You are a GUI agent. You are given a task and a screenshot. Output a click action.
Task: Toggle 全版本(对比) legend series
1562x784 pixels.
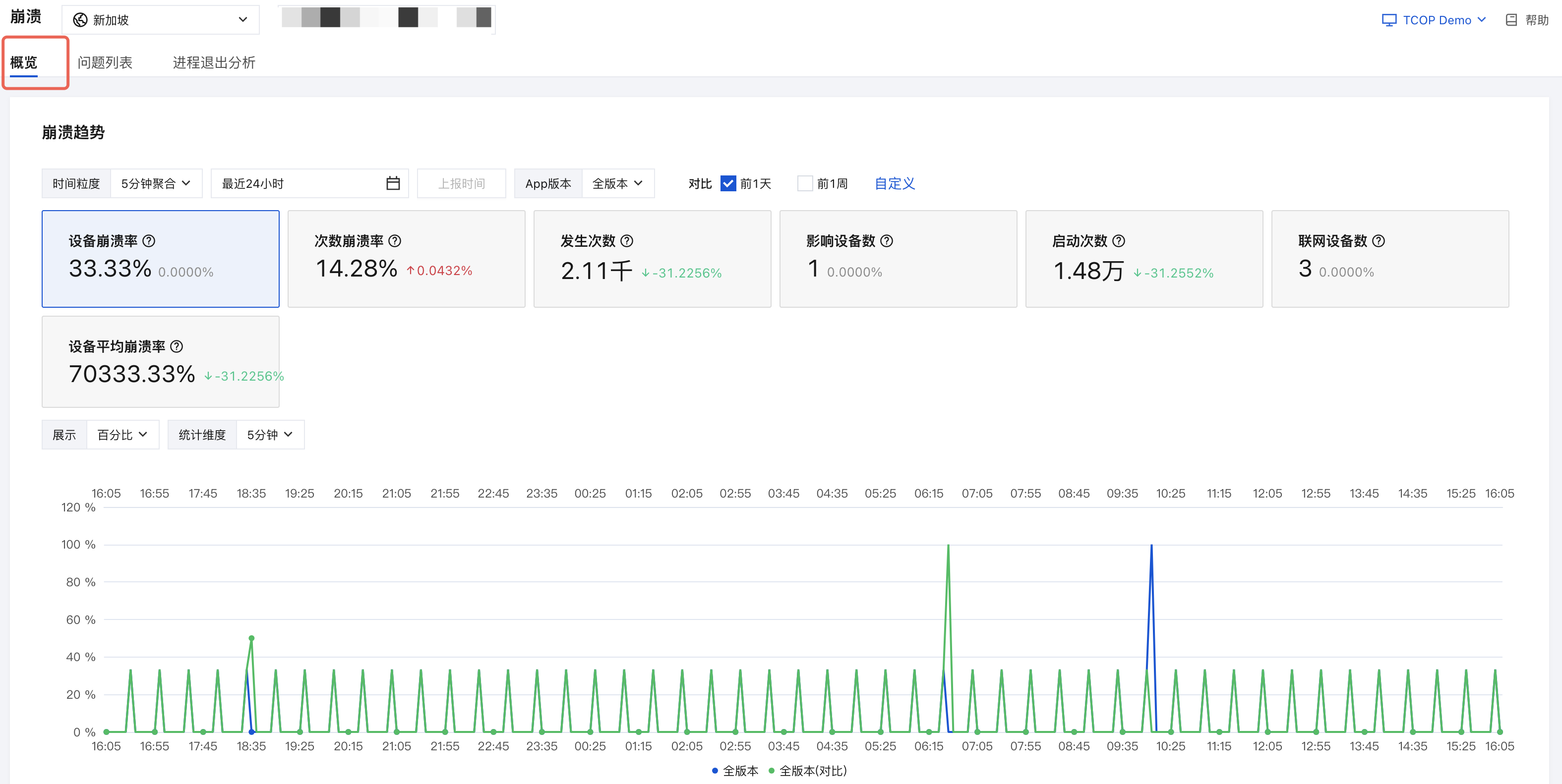(x=807, y=771)
